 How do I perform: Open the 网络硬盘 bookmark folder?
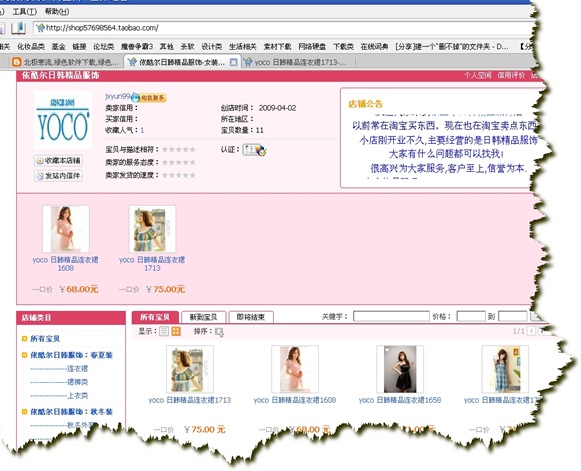pyautogui.click(x=312, y=47)
